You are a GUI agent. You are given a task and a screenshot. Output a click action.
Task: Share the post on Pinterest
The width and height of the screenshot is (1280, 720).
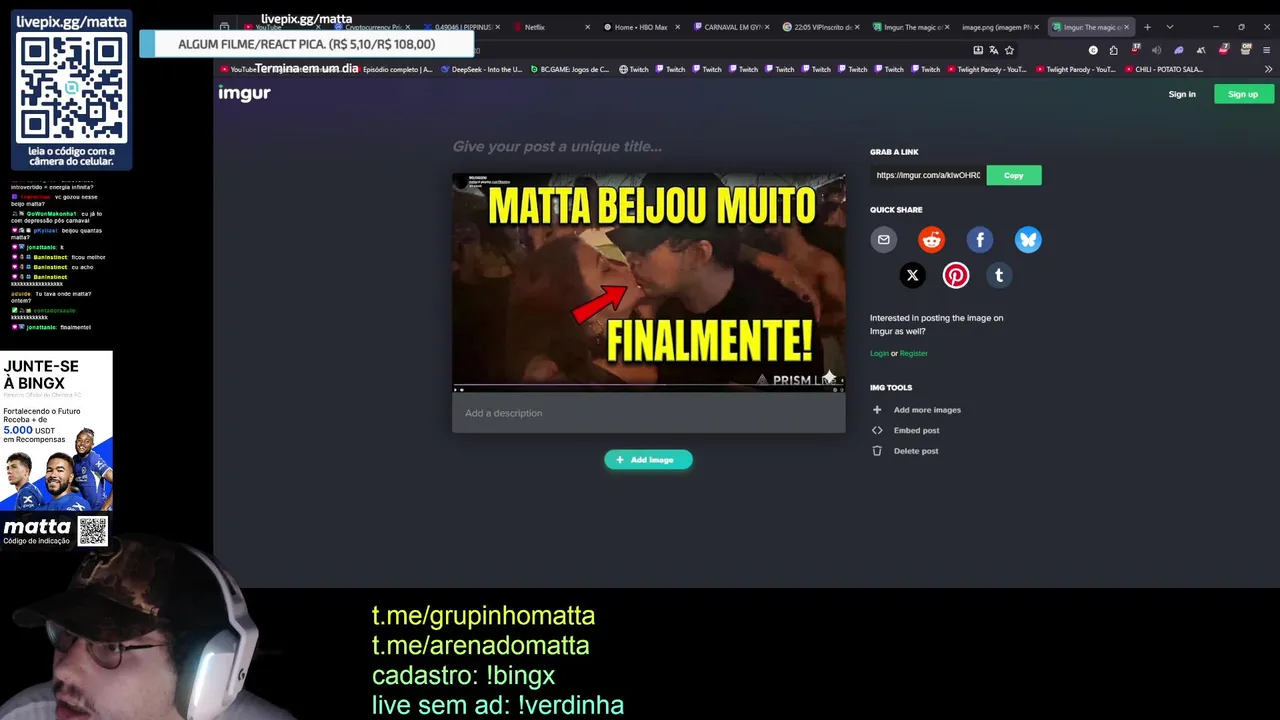[956, 275]
